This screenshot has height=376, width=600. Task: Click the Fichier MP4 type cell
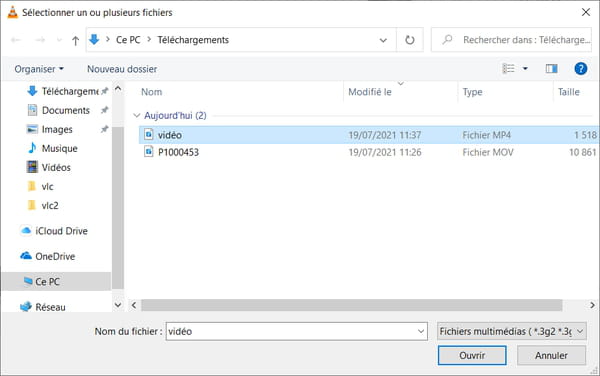click(x=487, y=135)
